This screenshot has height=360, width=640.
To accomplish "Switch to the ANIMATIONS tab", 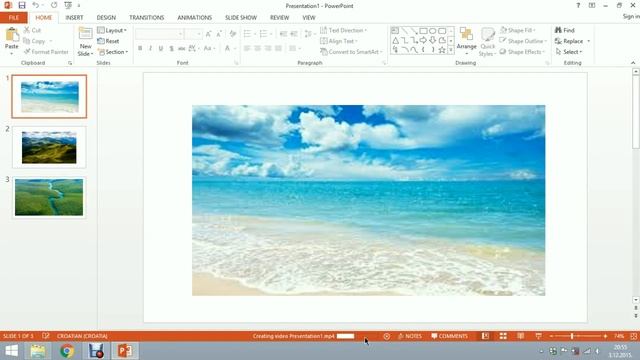I will click(x=195, y=18).
